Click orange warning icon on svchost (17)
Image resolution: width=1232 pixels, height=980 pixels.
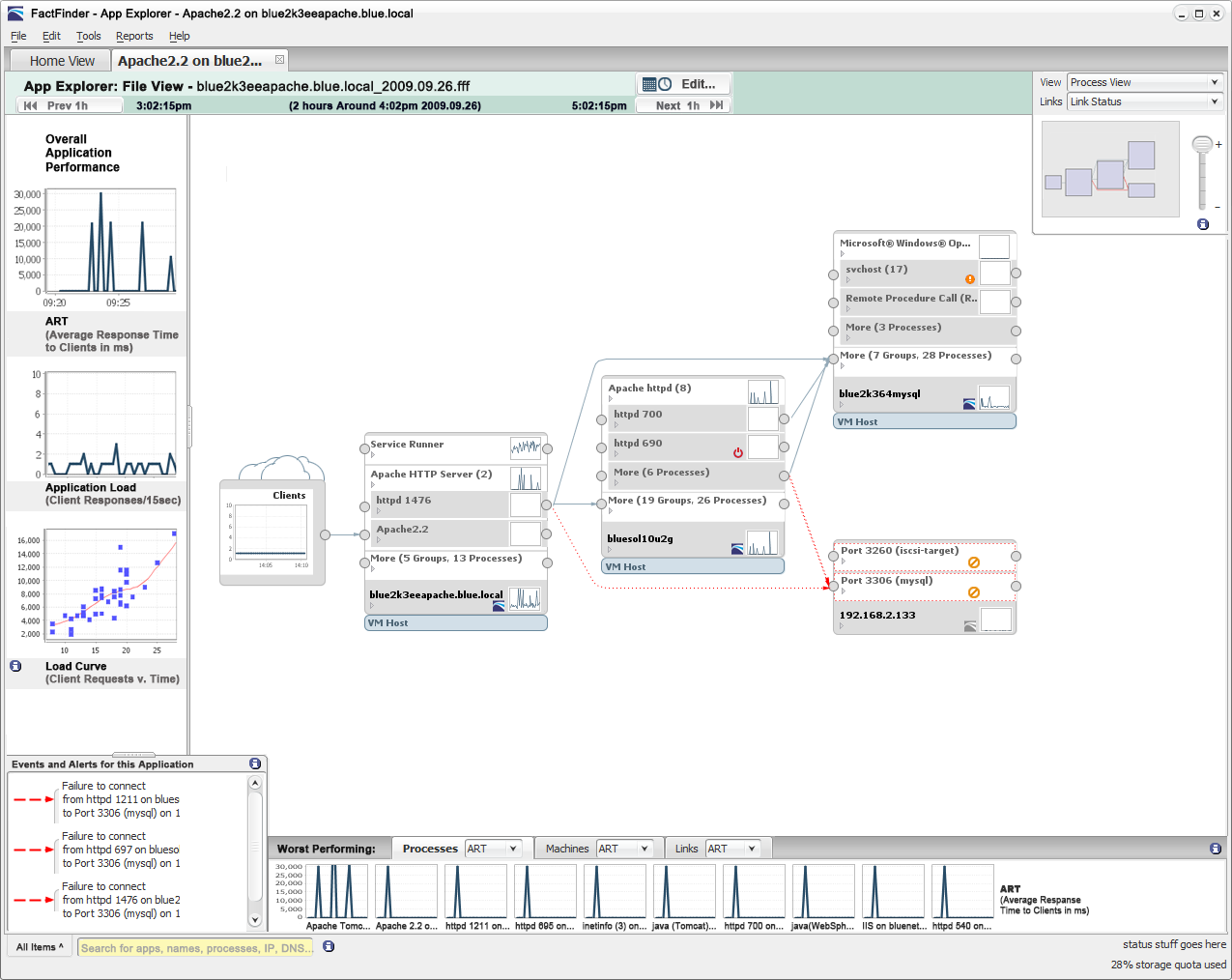click(970, 279)
